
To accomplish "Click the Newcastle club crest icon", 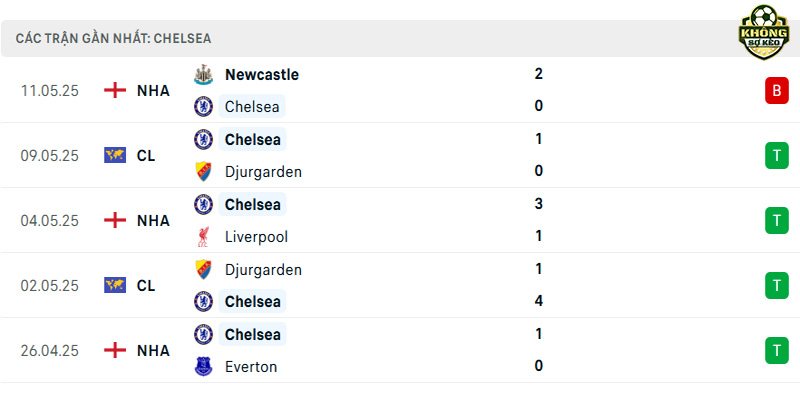I will point(204,75).
